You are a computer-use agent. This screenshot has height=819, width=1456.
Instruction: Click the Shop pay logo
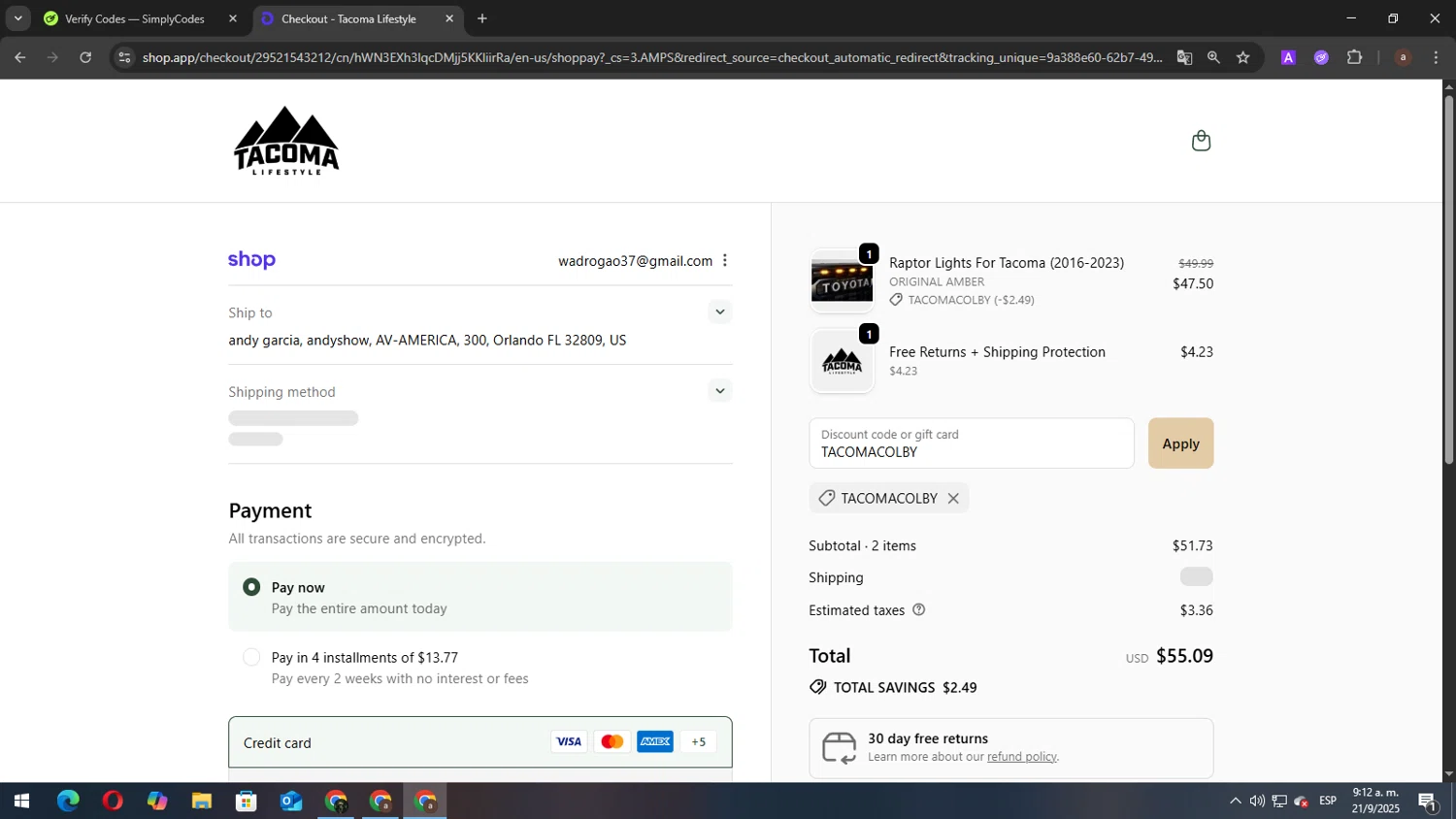pos(251,260)
